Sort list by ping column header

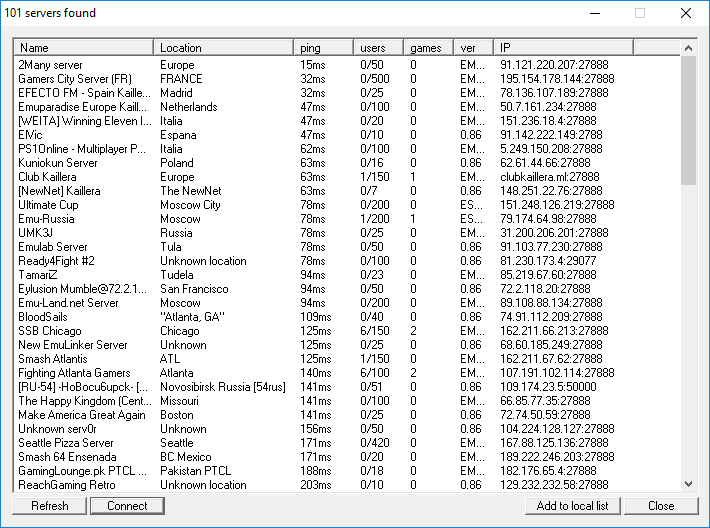[324, 48]
